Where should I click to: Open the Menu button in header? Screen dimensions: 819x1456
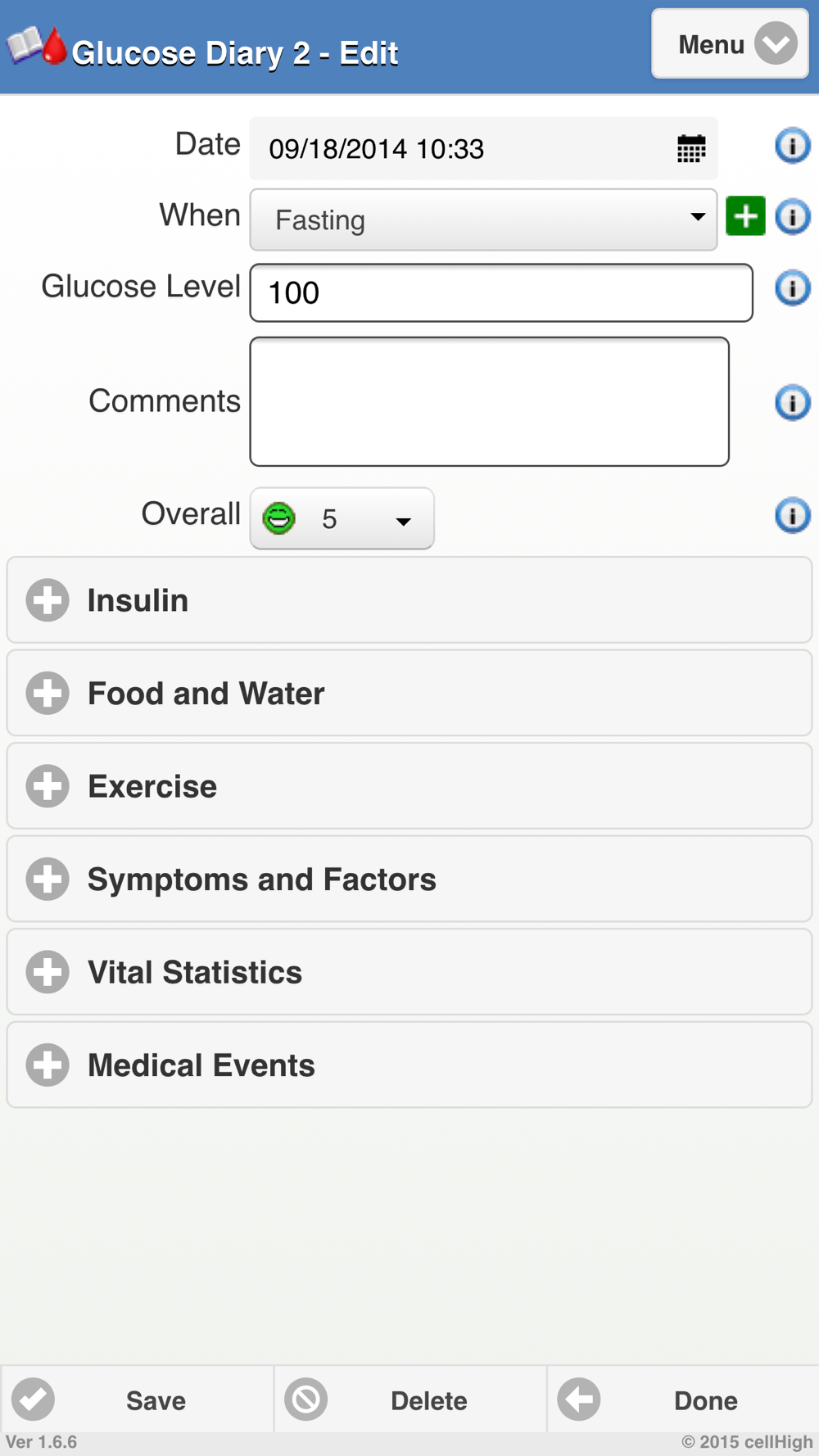point(730,44)
